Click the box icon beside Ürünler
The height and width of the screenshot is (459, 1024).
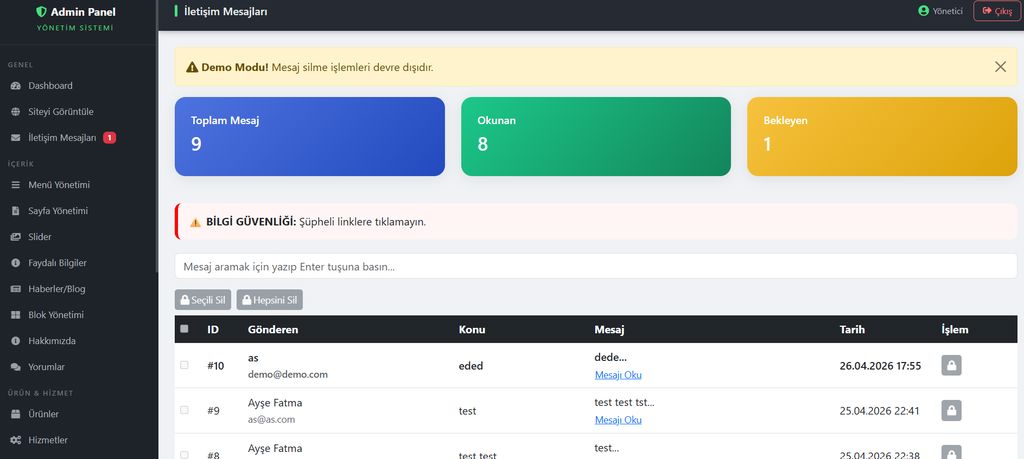(x=16, y=414)
